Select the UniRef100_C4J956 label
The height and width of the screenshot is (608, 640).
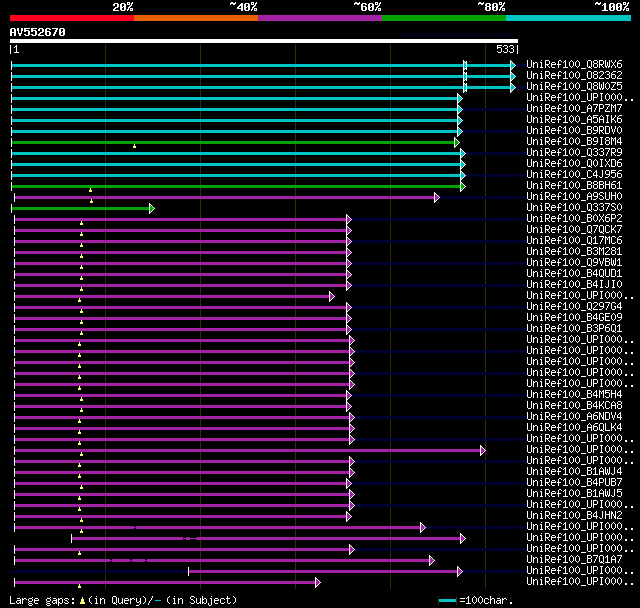click(x=574, y=175)
